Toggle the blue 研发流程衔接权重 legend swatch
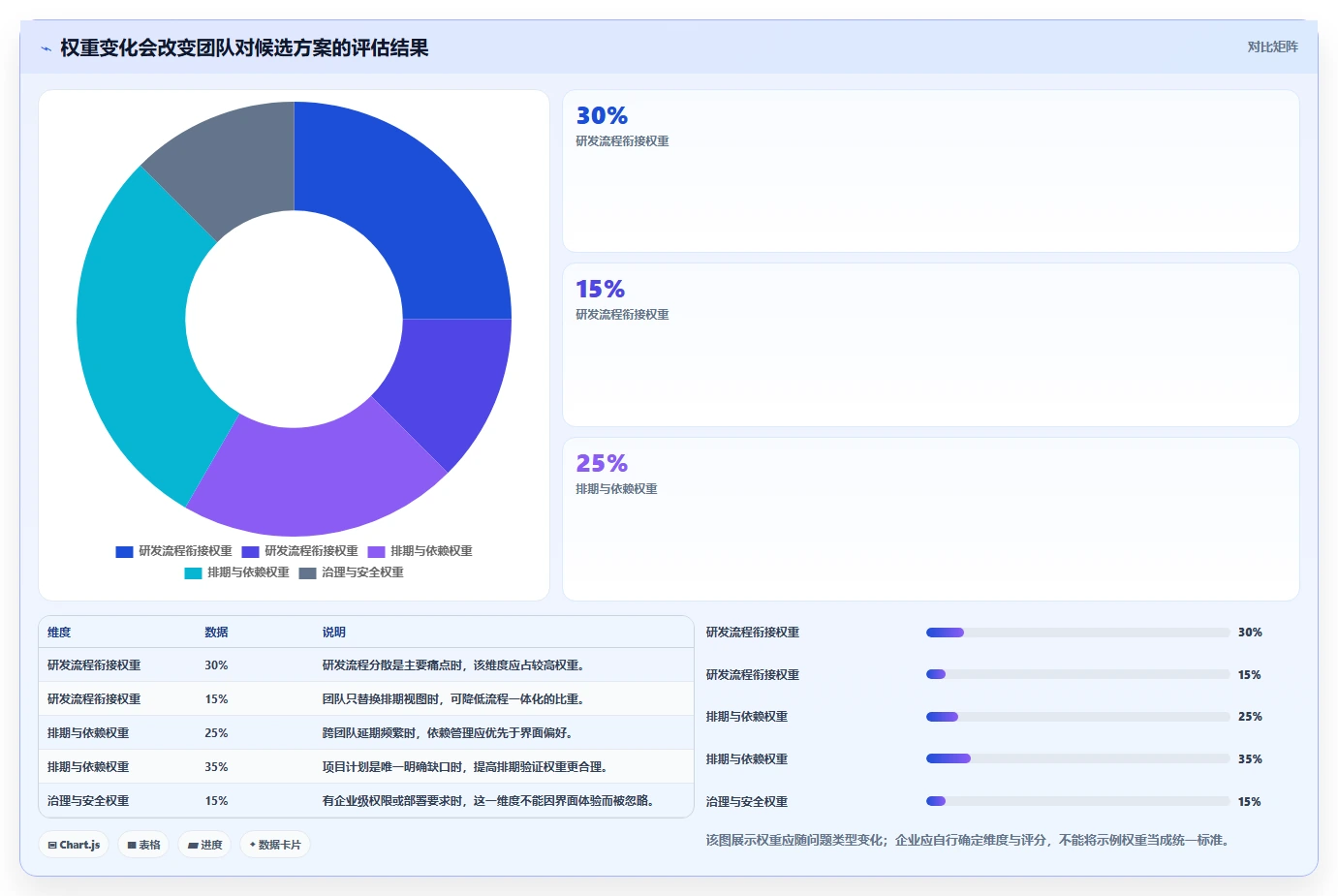1338x896 pixels. tap(124, 551)
